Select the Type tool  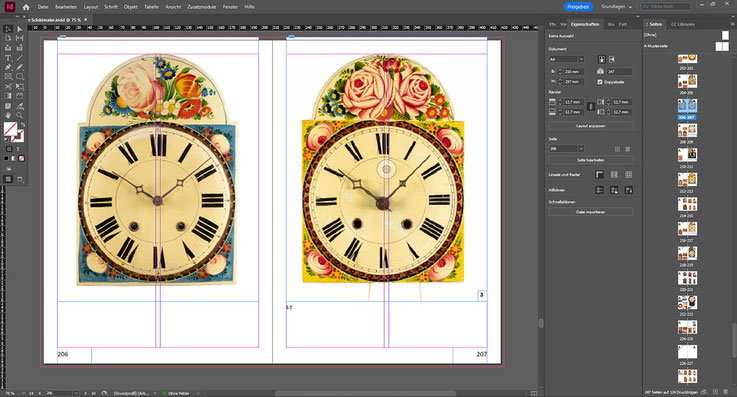coord(8,58)
